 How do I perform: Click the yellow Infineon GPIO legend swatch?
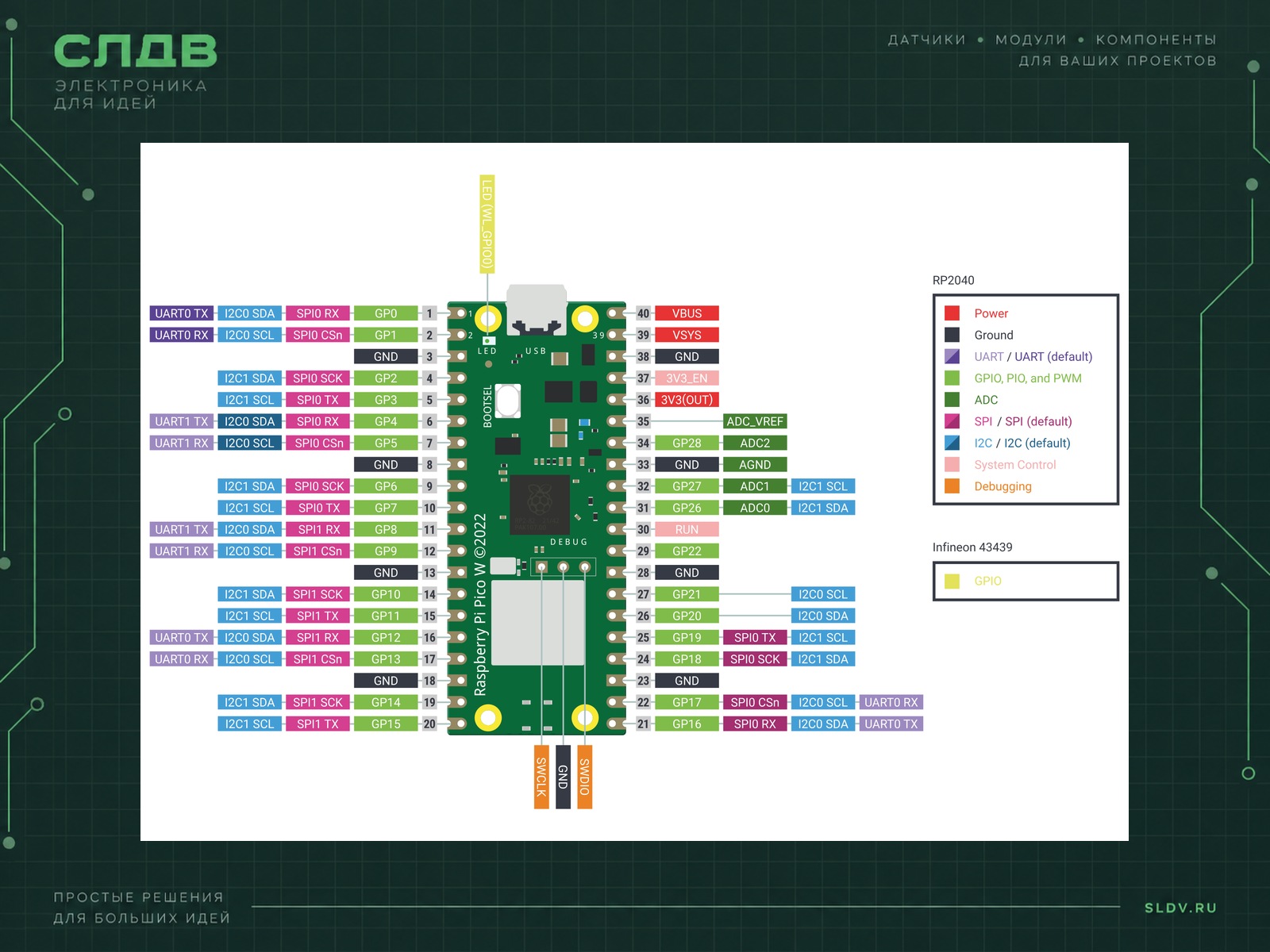coord(952,581)
